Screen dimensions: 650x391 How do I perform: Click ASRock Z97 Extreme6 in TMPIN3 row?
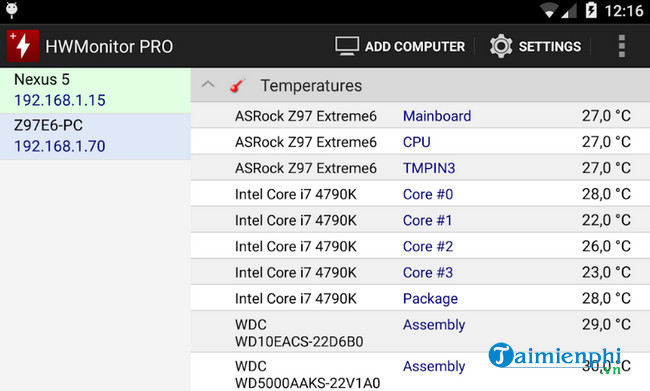[x=306, y=168]
